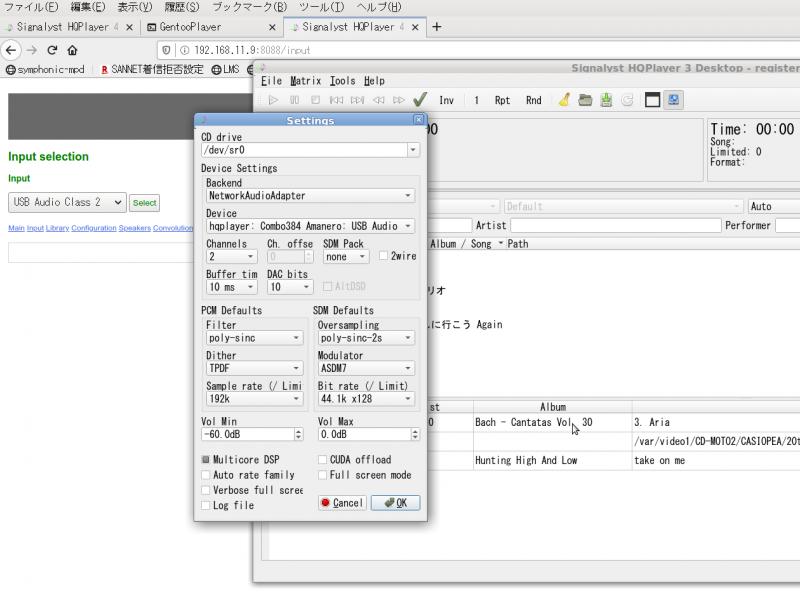Click the Play button in HQPlayer toolbar
The image size is (800, 612).
(273, 100)
